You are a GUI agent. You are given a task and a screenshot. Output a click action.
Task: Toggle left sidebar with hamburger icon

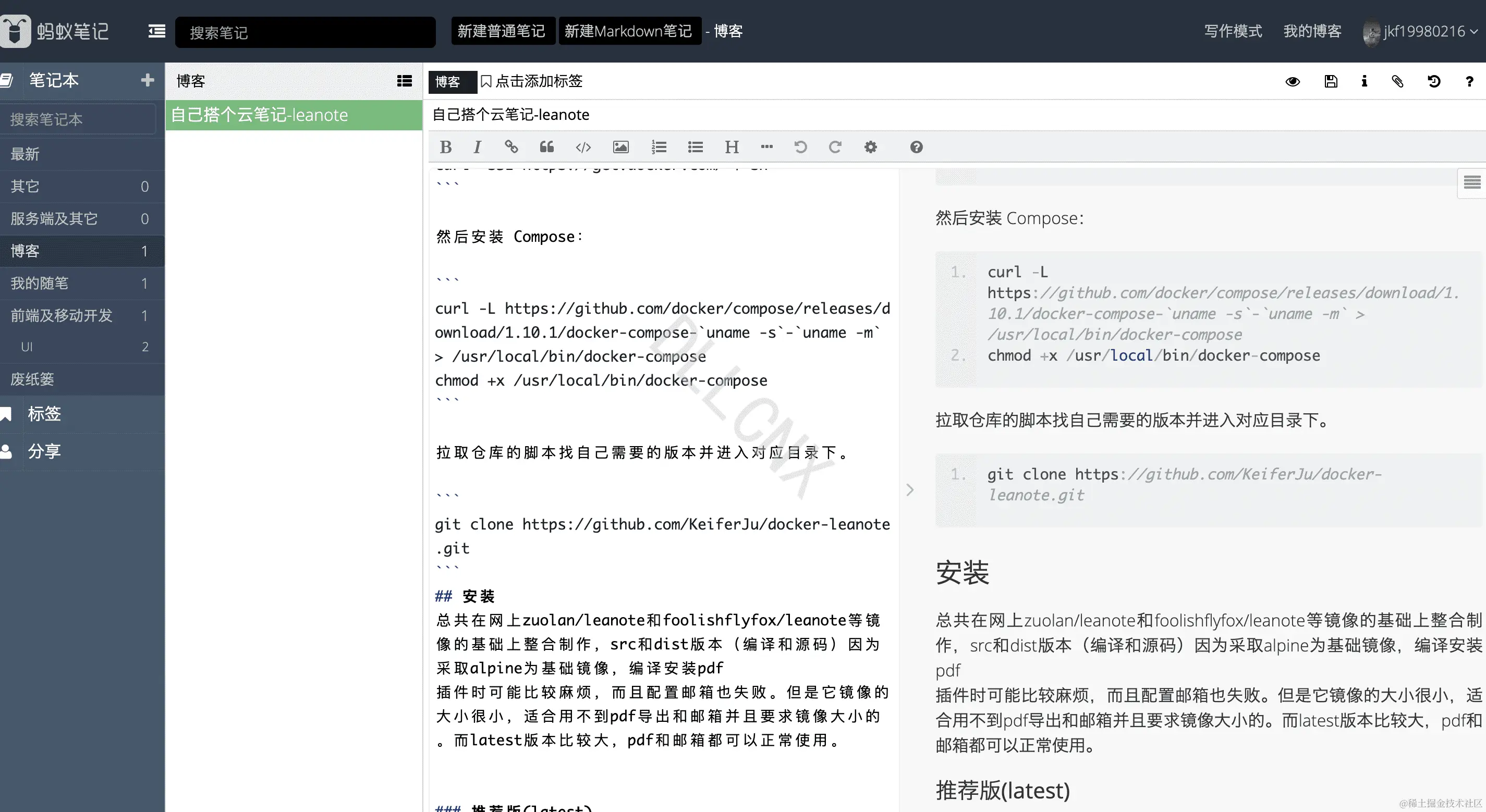pyautogui.click(x=156, y=31)
